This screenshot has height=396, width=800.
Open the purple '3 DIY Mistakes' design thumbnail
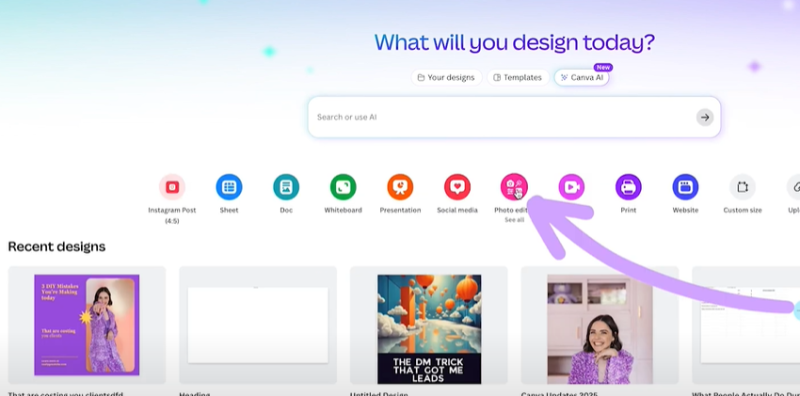87,325
